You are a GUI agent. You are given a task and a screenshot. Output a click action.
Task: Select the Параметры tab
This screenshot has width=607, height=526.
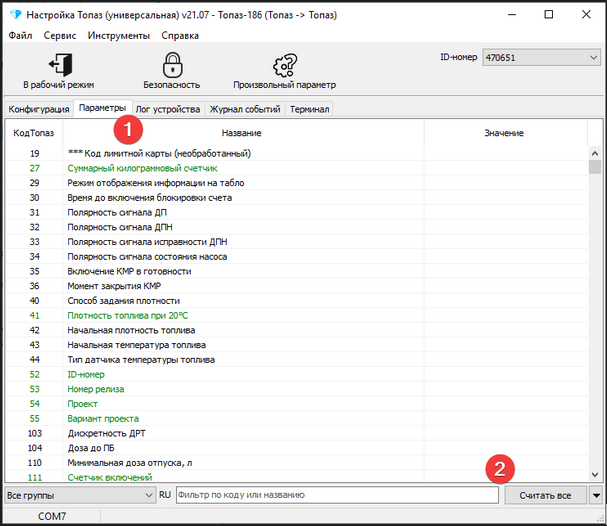[103, 108]
